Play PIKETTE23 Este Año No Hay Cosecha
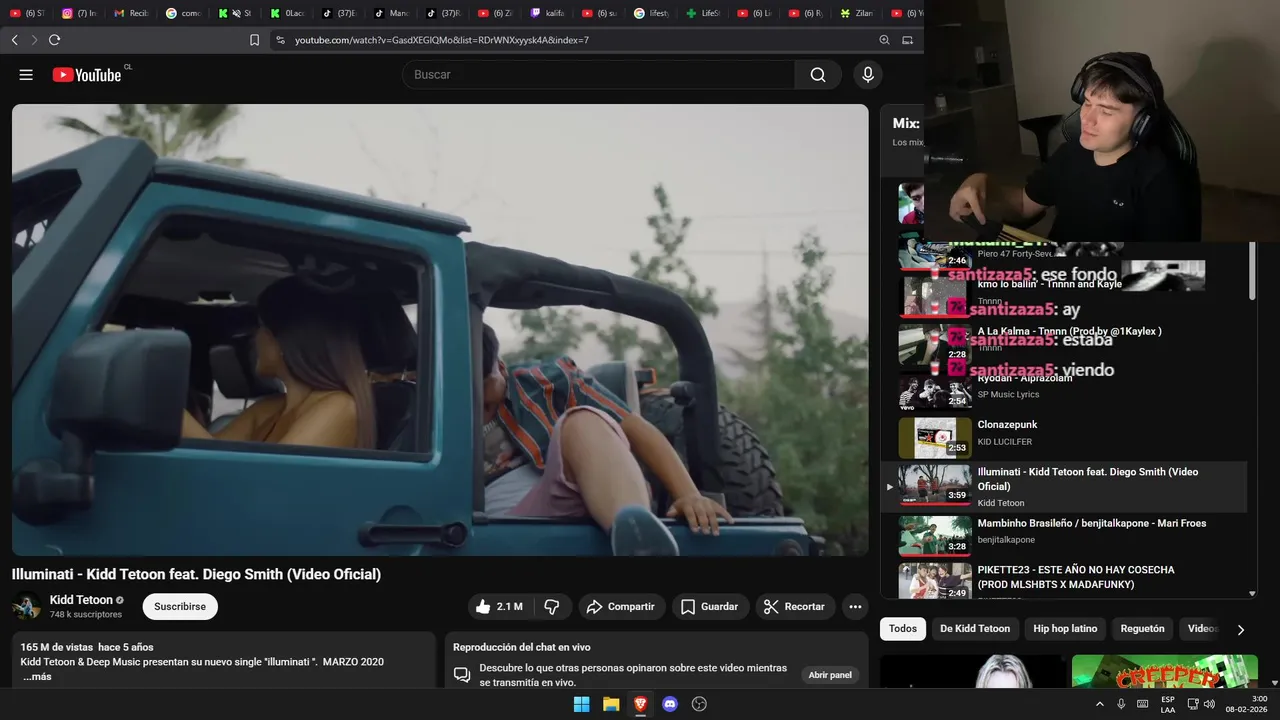This screenshot has width=1280, height=720. point(1063,580)
